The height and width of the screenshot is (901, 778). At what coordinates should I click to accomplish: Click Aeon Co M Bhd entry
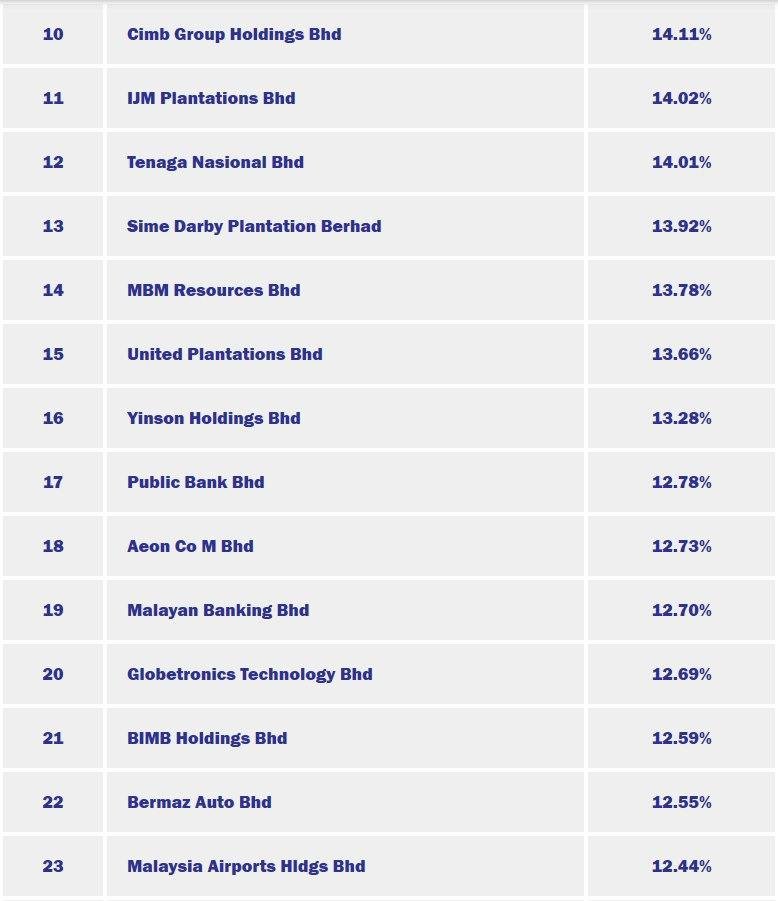190,546
